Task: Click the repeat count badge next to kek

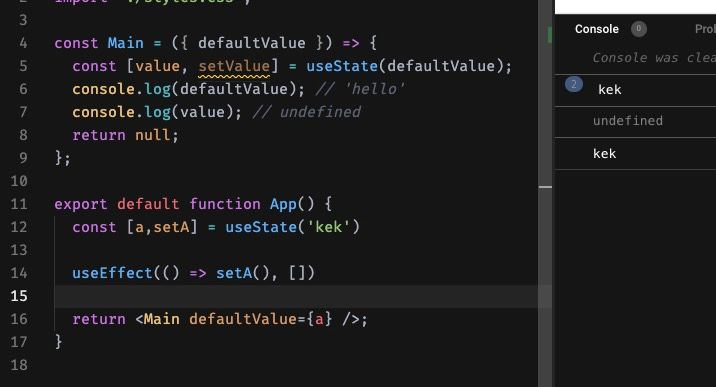Action: (574, 84)
